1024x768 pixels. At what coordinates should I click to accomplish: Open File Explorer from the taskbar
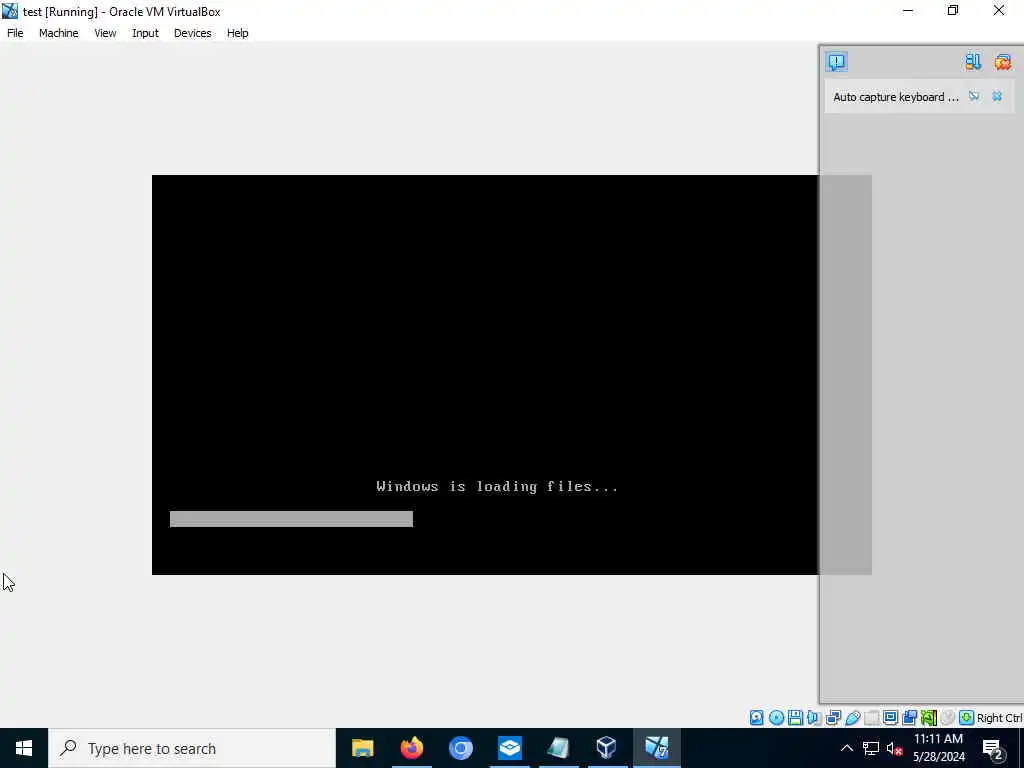[362, 748]
